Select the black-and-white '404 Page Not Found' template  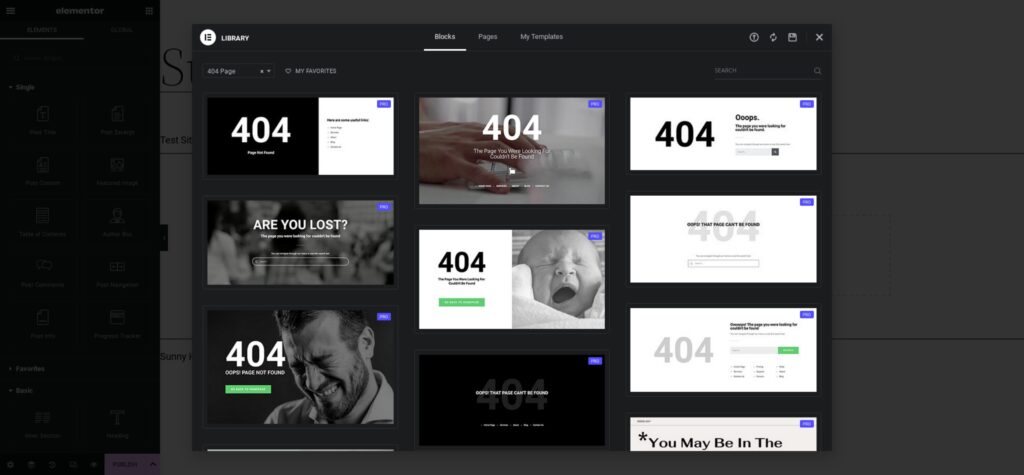pyautogui.click(x=300, y=136)
